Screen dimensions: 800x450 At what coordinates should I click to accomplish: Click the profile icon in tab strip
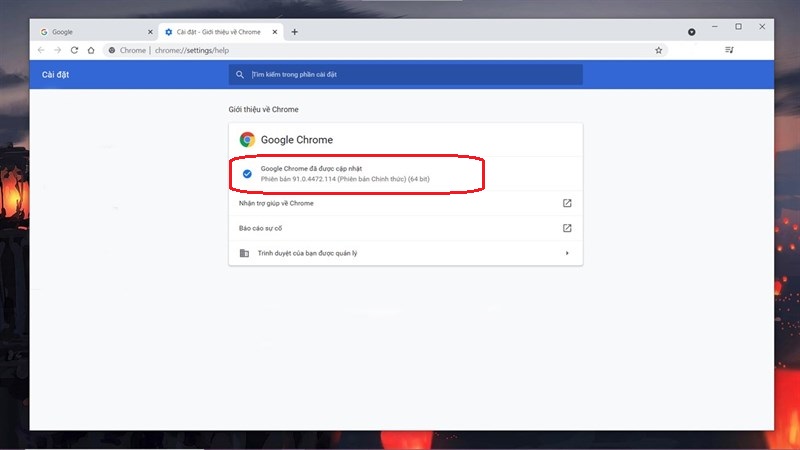coord(691,32)
